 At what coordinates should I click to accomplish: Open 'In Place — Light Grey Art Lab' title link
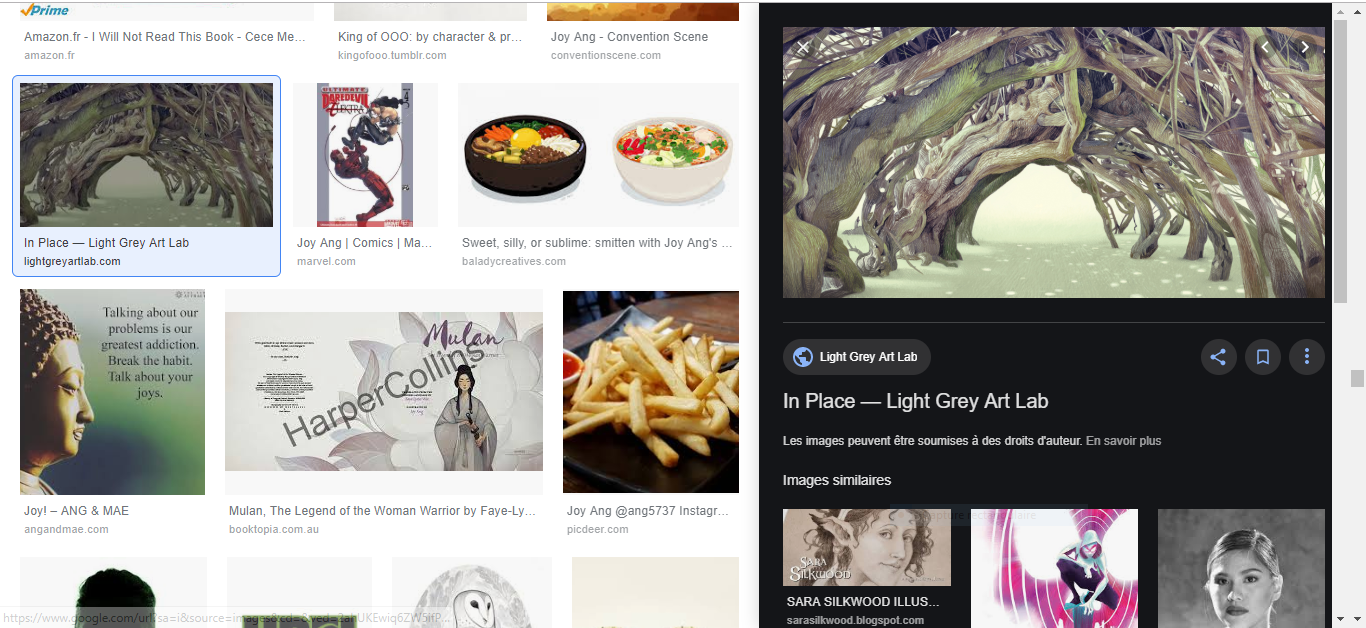915,401
